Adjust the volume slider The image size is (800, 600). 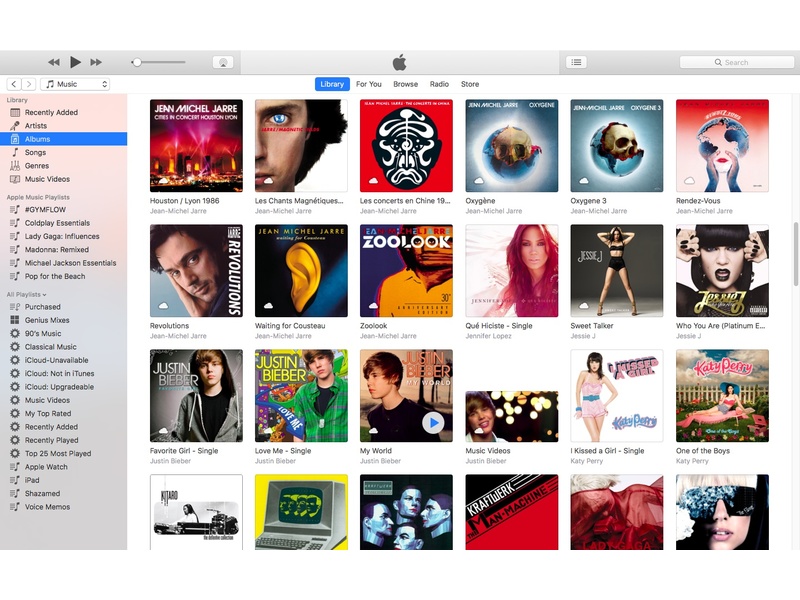(159, 62)
